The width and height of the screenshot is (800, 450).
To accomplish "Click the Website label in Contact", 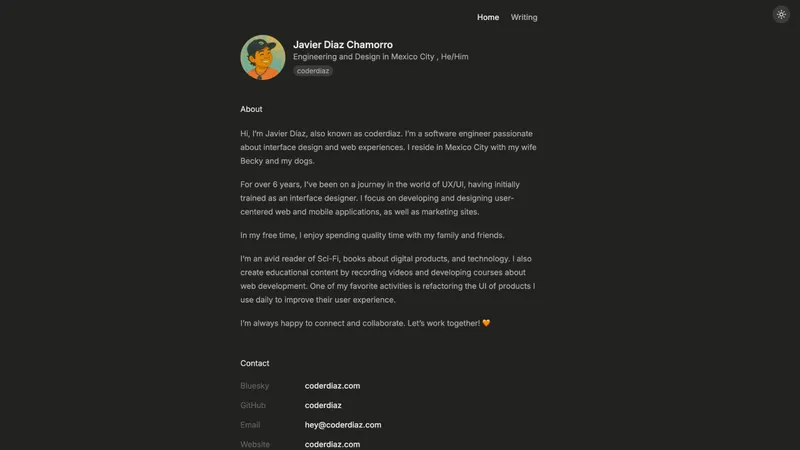I will pyautogui.click(x=255, y=444).
